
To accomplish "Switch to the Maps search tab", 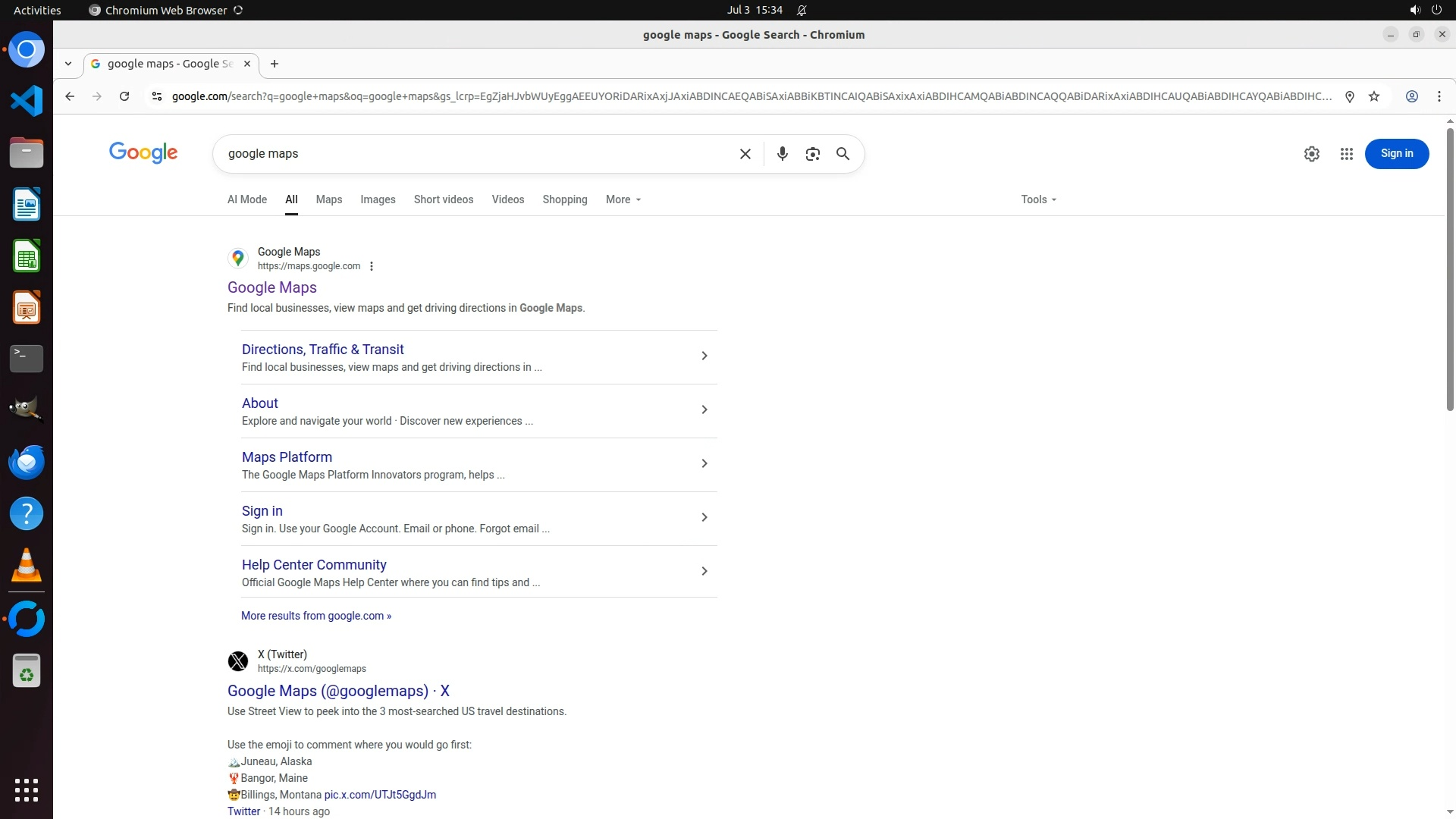I will [328, 199].
